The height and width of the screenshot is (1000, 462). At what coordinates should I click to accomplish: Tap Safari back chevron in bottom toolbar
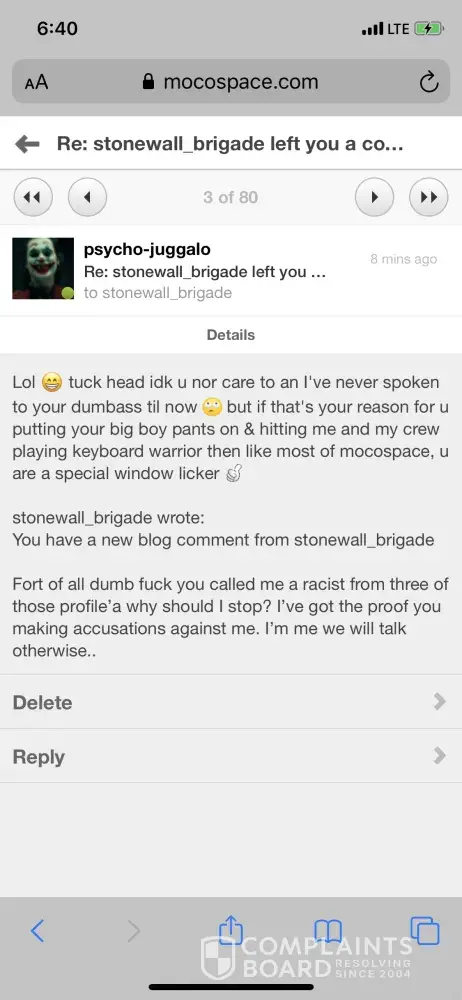click(37, 932)
